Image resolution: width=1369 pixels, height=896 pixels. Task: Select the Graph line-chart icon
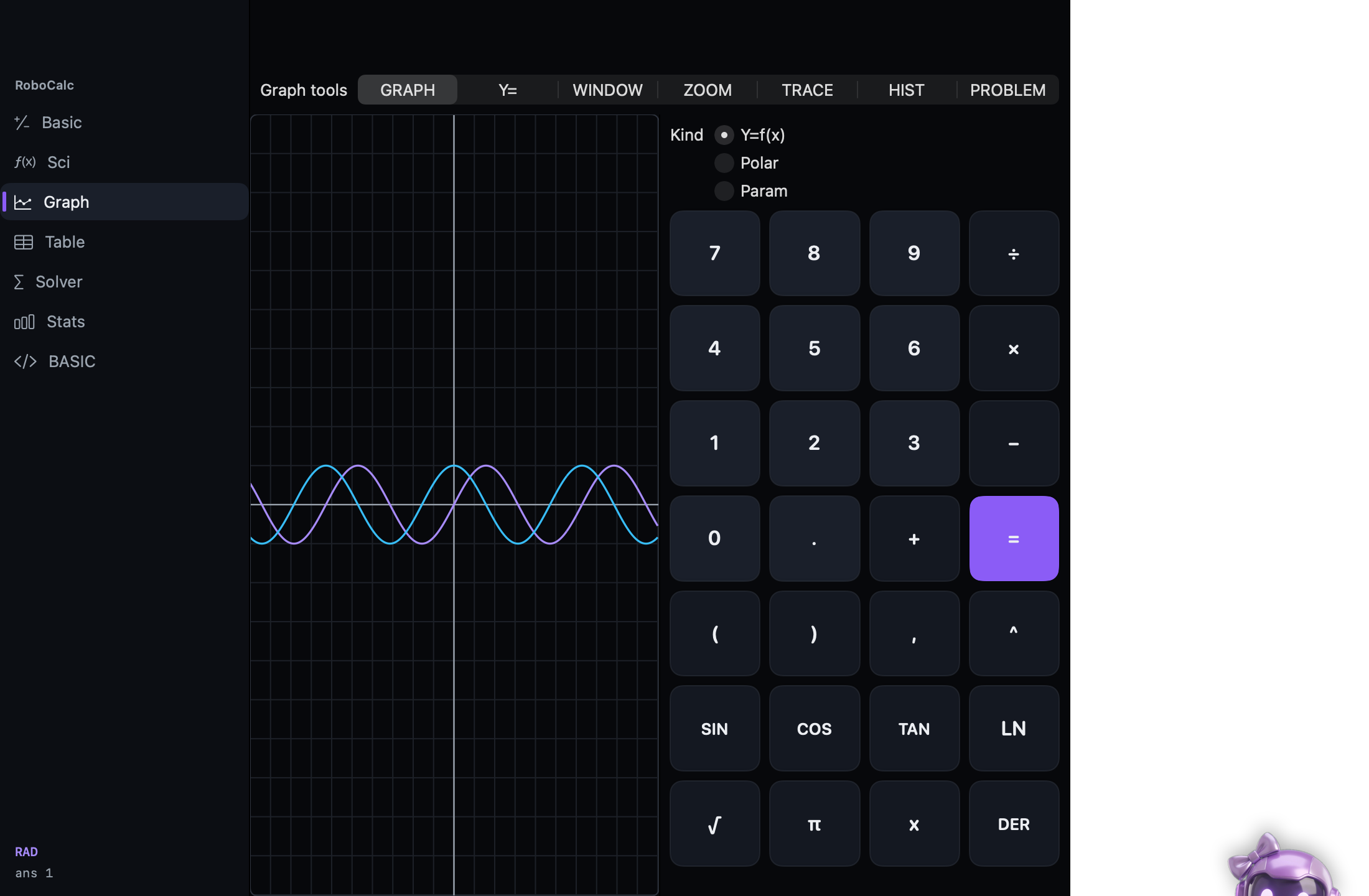(23, 202)
